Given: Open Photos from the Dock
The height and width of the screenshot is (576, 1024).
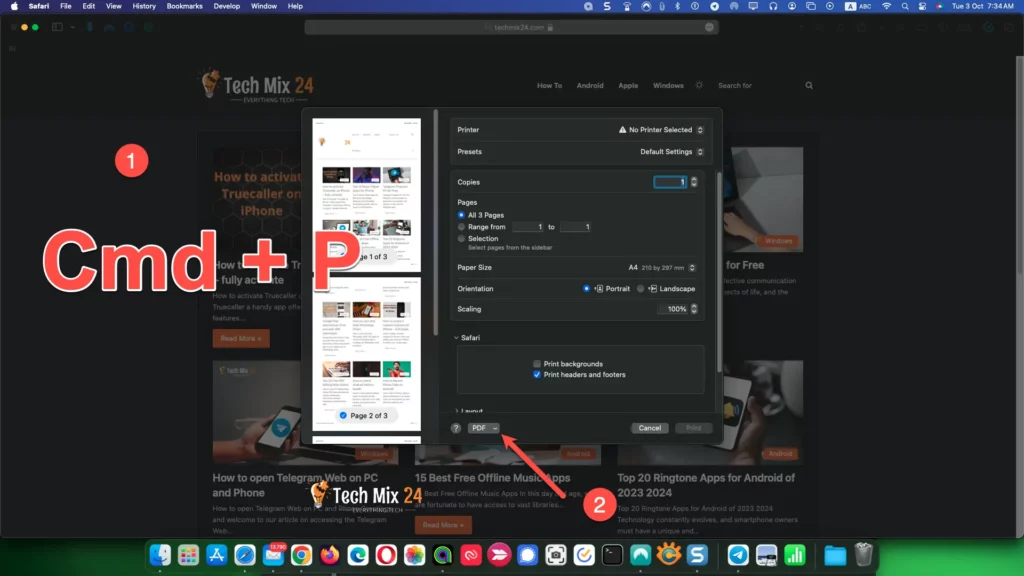Looking at the screenshot, I should [x=415, y=555].
